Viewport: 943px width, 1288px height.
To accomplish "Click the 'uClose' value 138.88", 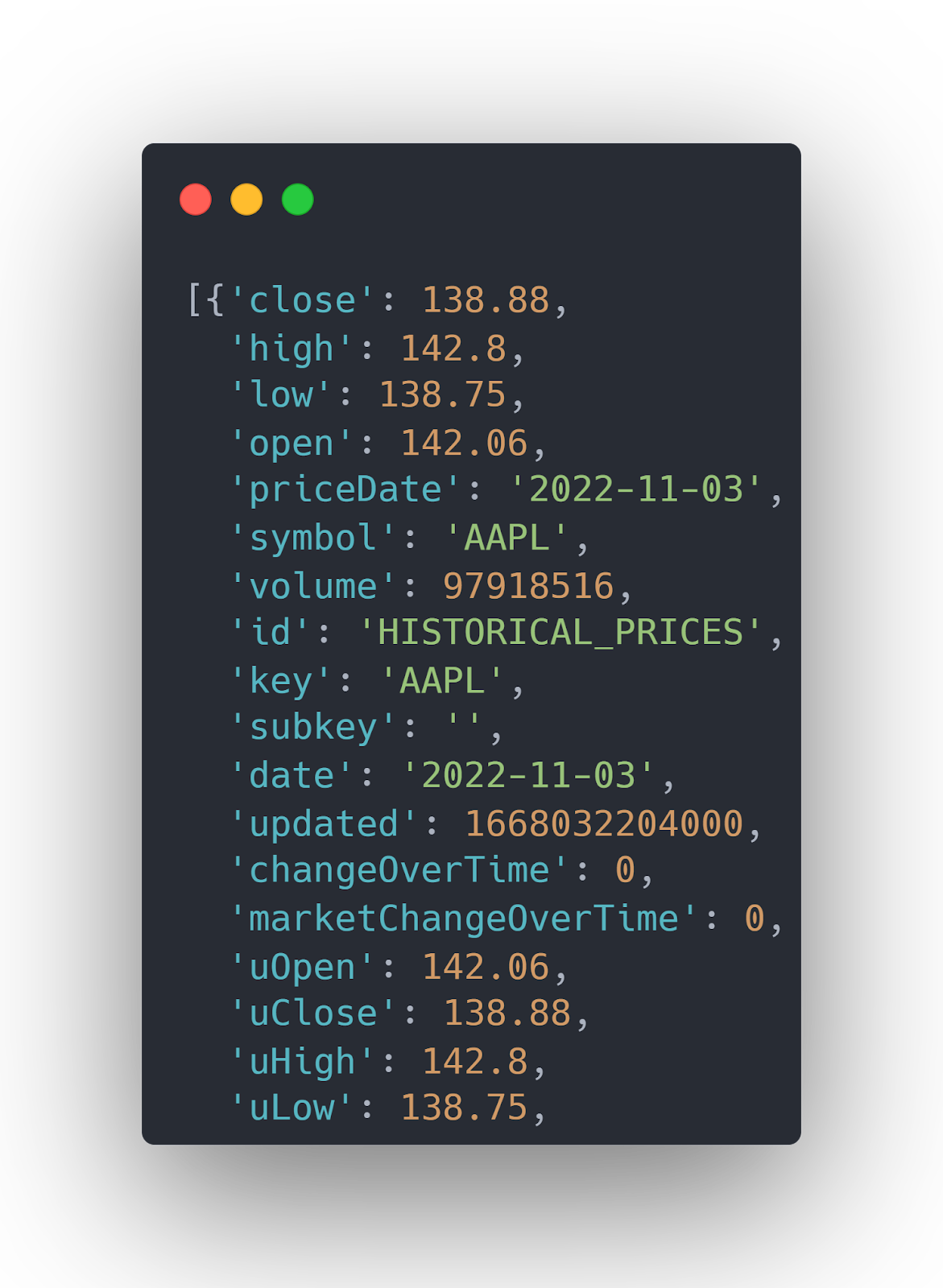I will click(x=507, y=1013).
